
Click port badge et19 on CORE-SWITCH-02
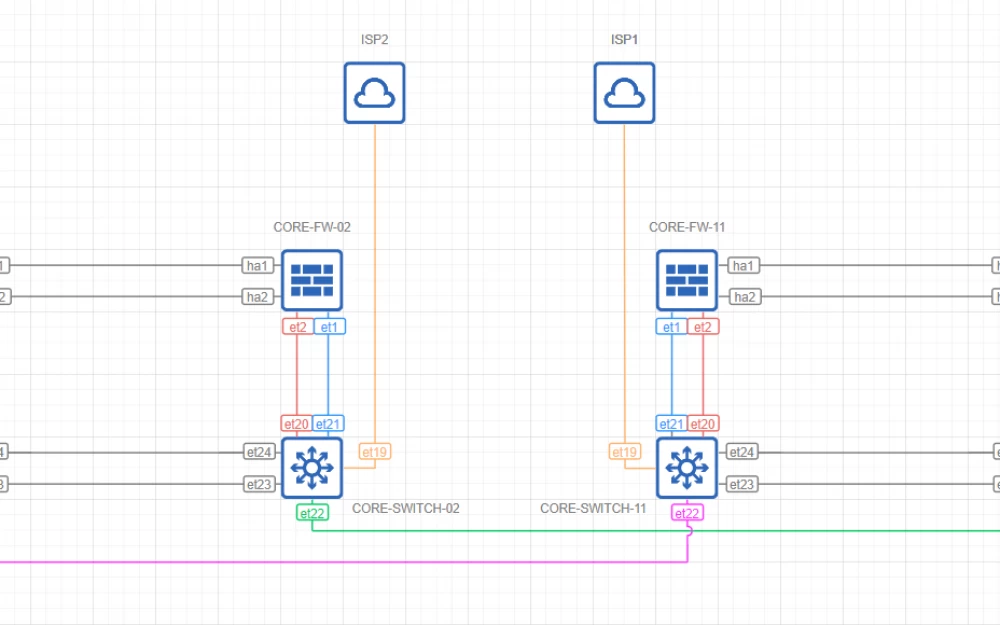tap(375, 452)
